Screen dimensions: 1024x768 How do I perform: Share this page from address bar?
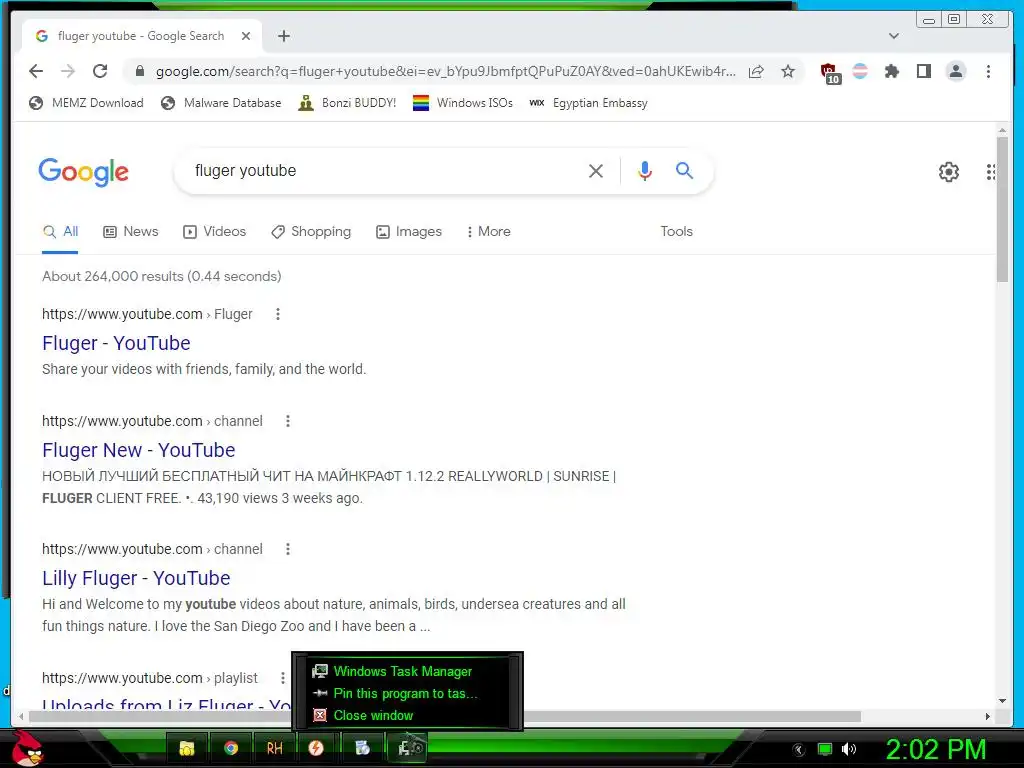pyautogui.click(x=756, y=71)
